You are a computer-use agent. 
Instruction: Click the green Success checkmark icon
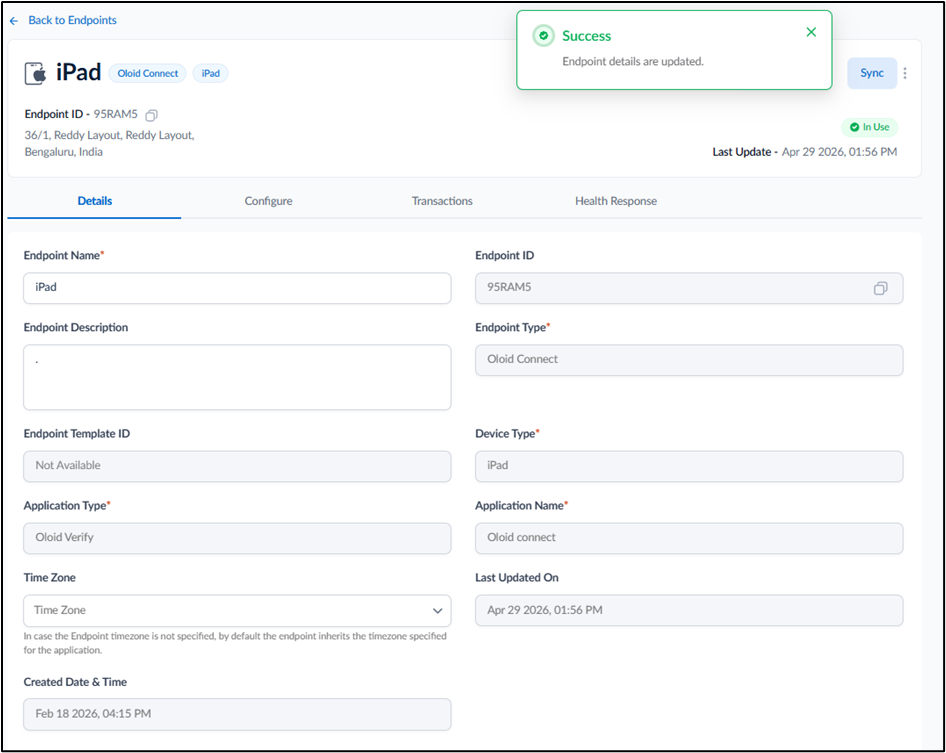pos(544,36)
